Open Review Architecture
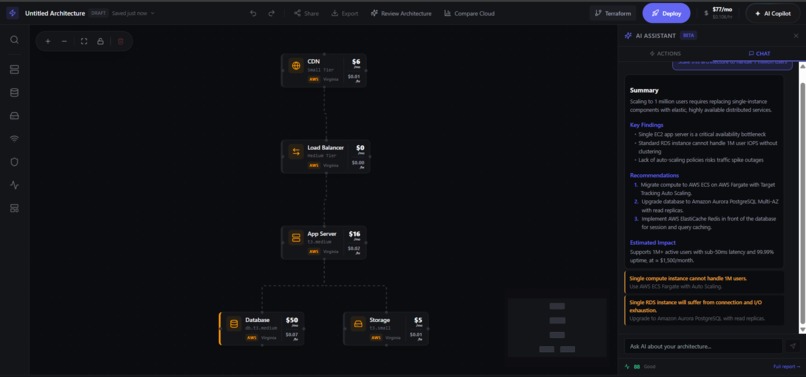The image size is (806, 377). [x=401, y=13]
